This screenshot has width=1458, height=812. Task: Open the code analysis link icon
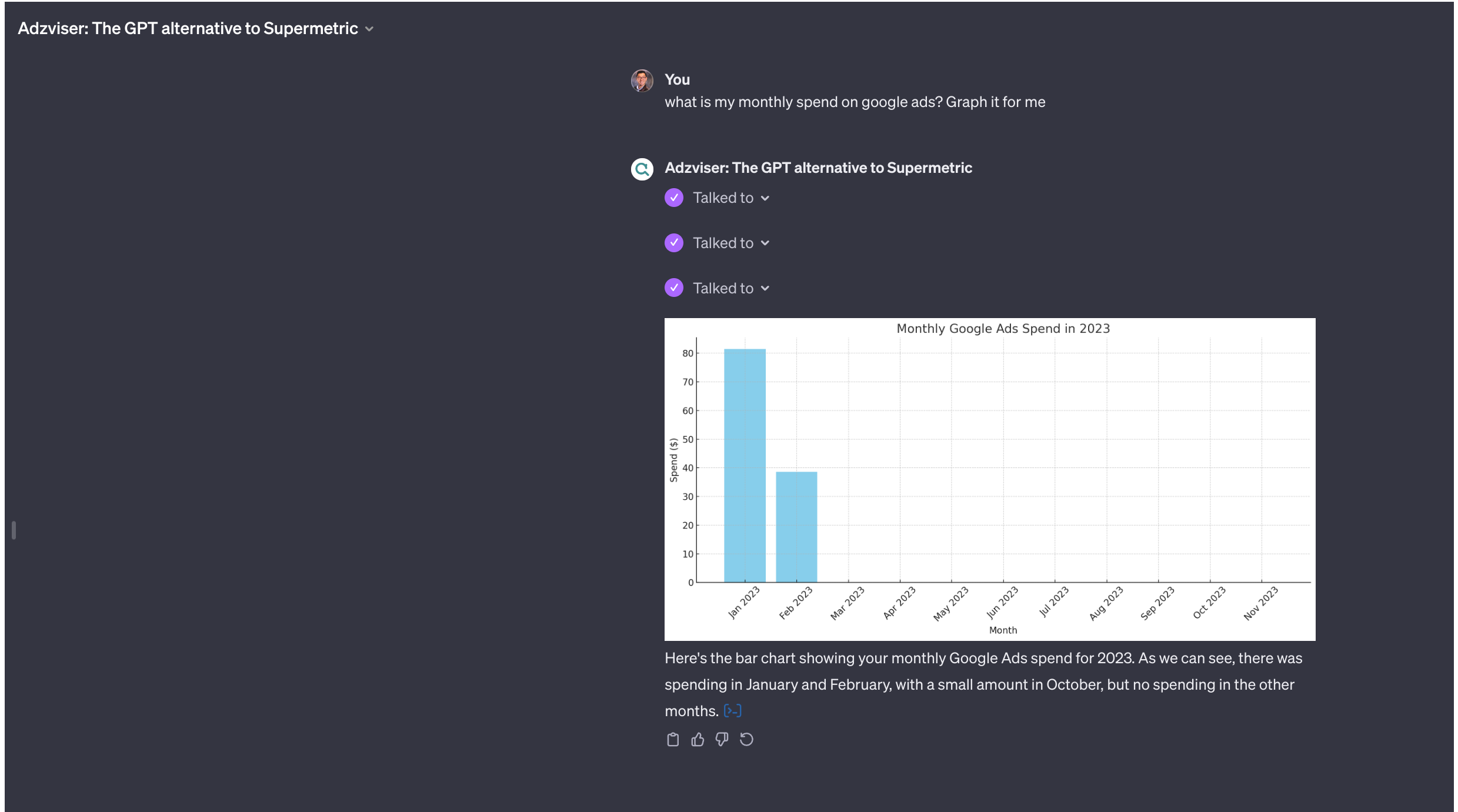point(732,711)
